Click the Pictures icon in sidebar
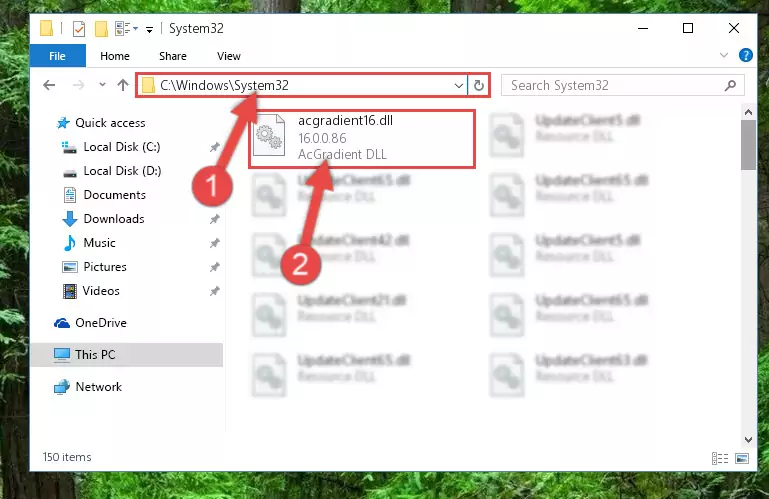The width and height of the screenshot is (769, 499). click(70, 267)
